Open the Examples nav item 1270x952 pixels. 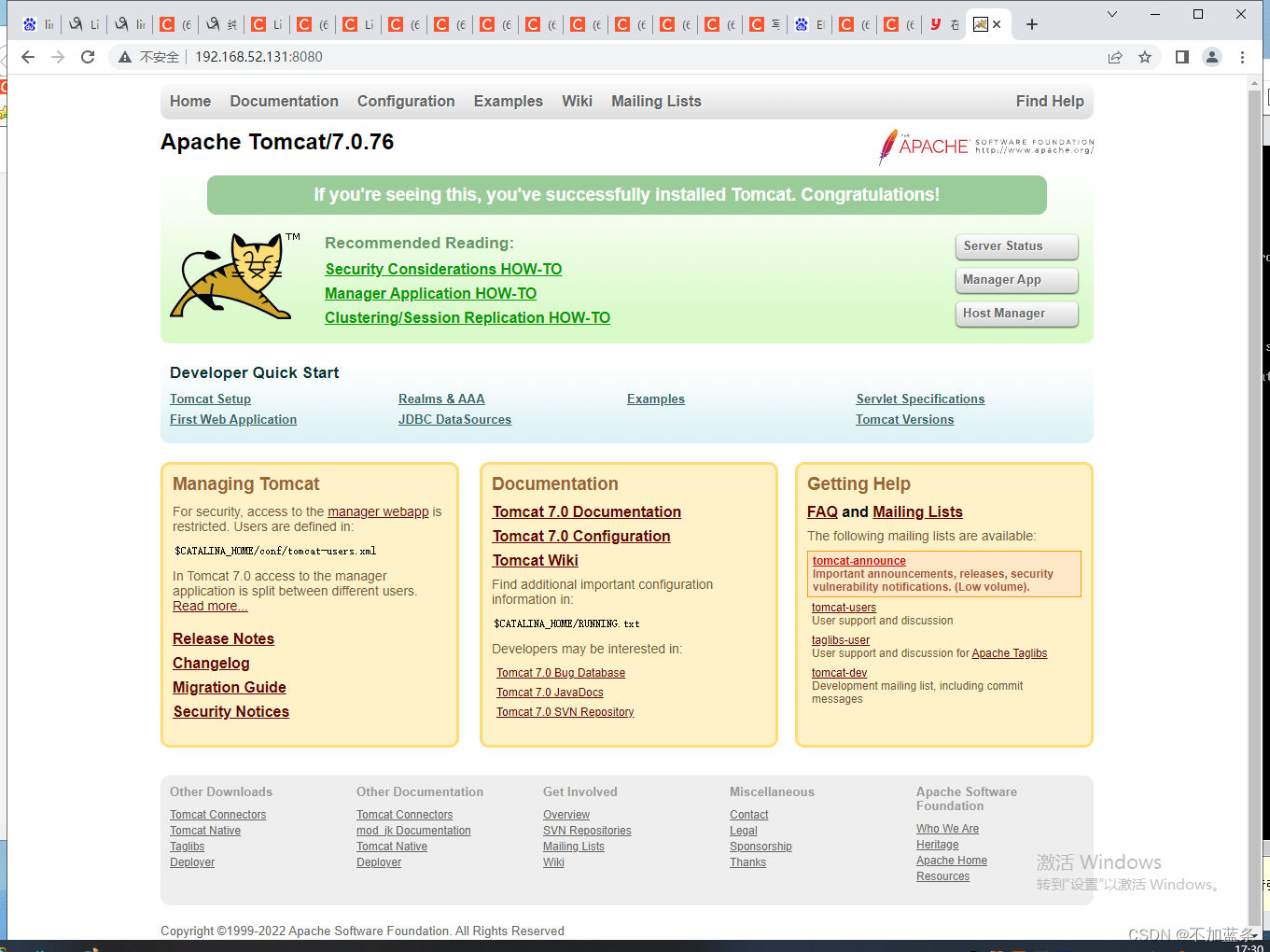click(x=509, y=101)
